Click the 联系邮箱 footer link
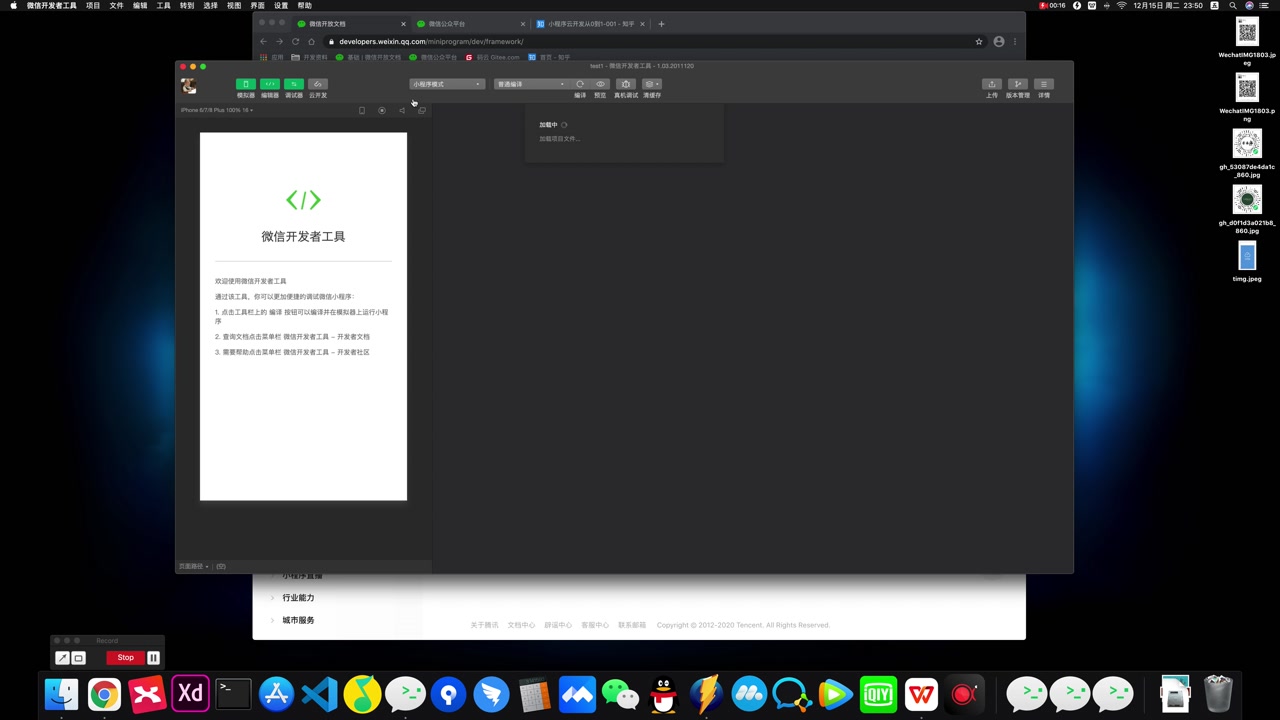Viewport: 1280px width, 720px height. pyautogui.click(x=632, y=625)
